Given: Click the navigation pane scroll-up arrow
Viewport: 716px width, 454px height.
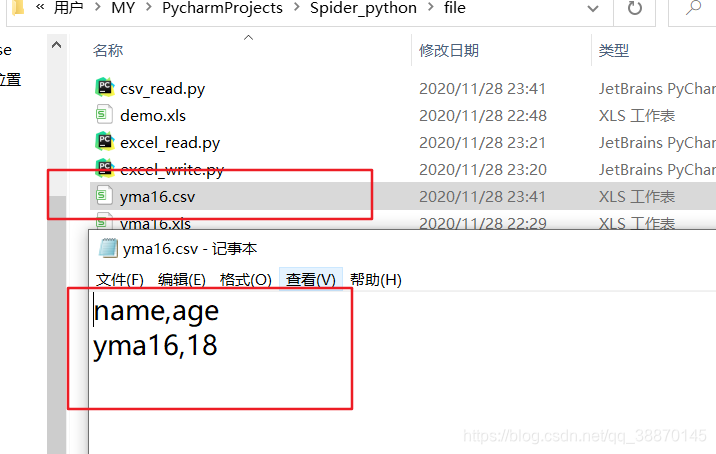Looking at the screenshot, I should (x=57, y=45).
